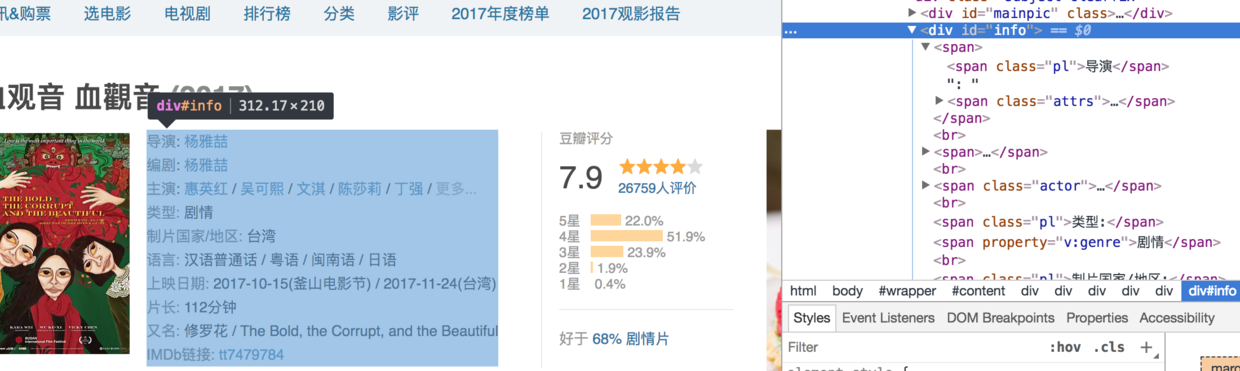Click the 语言: 汉语普通话 line
The height and width of the screenshot is (371, 1240).
click(271, 260)
